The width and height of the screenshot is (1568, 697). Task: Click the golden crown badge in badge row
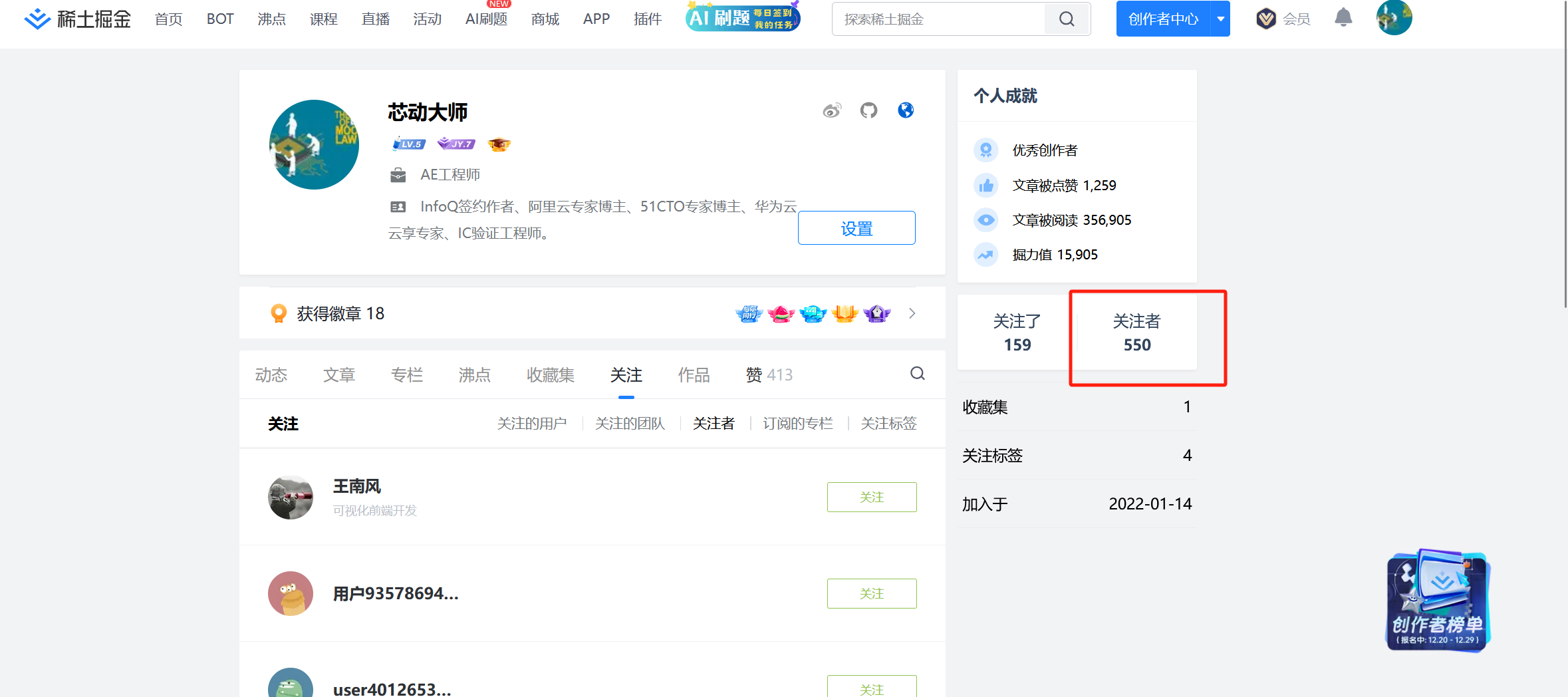(845, 313)
